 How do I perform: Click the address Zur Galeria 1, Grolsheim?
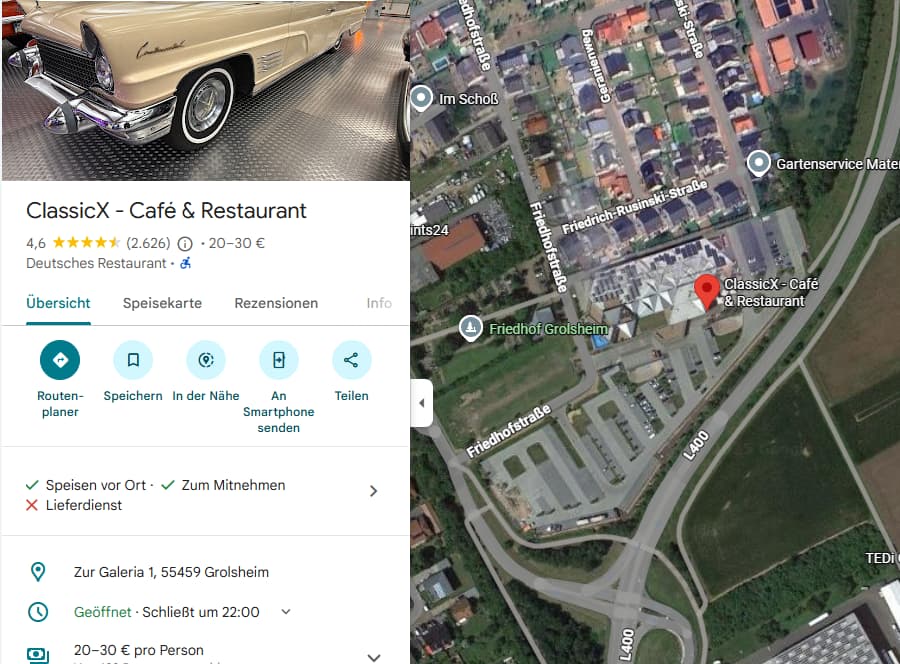171,572
